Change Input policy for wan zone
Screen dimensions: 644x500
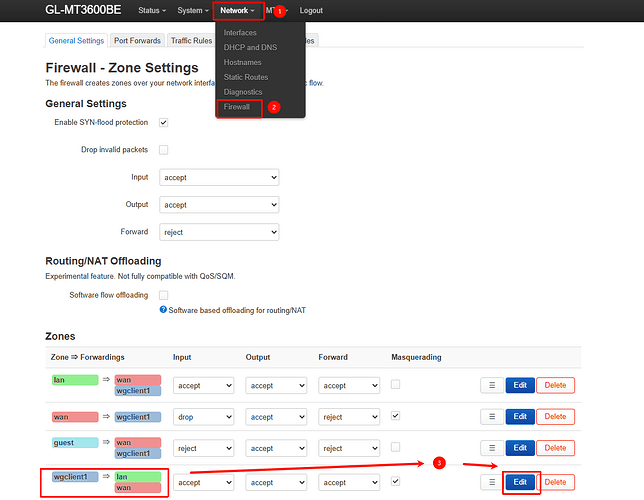pyautogui.click(x=203, y=417)
